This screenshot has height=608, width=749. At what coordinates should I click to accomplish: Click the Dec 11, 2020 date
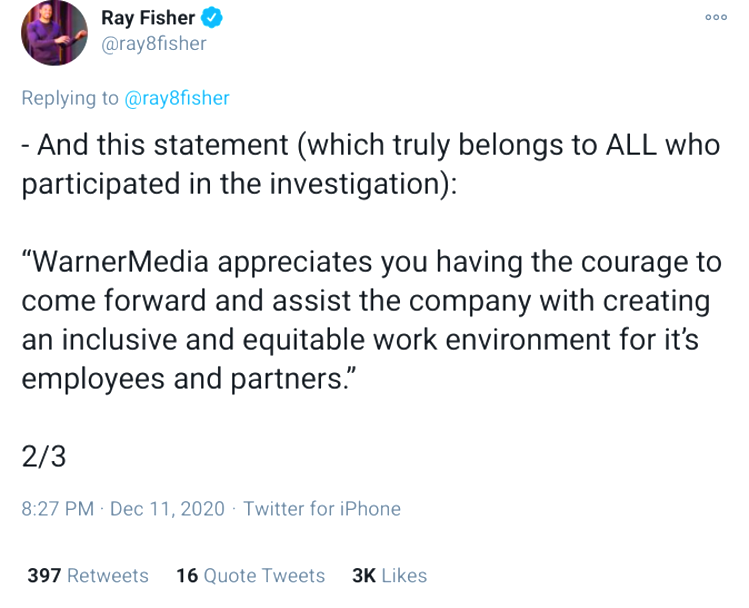(x=167, y=509)
